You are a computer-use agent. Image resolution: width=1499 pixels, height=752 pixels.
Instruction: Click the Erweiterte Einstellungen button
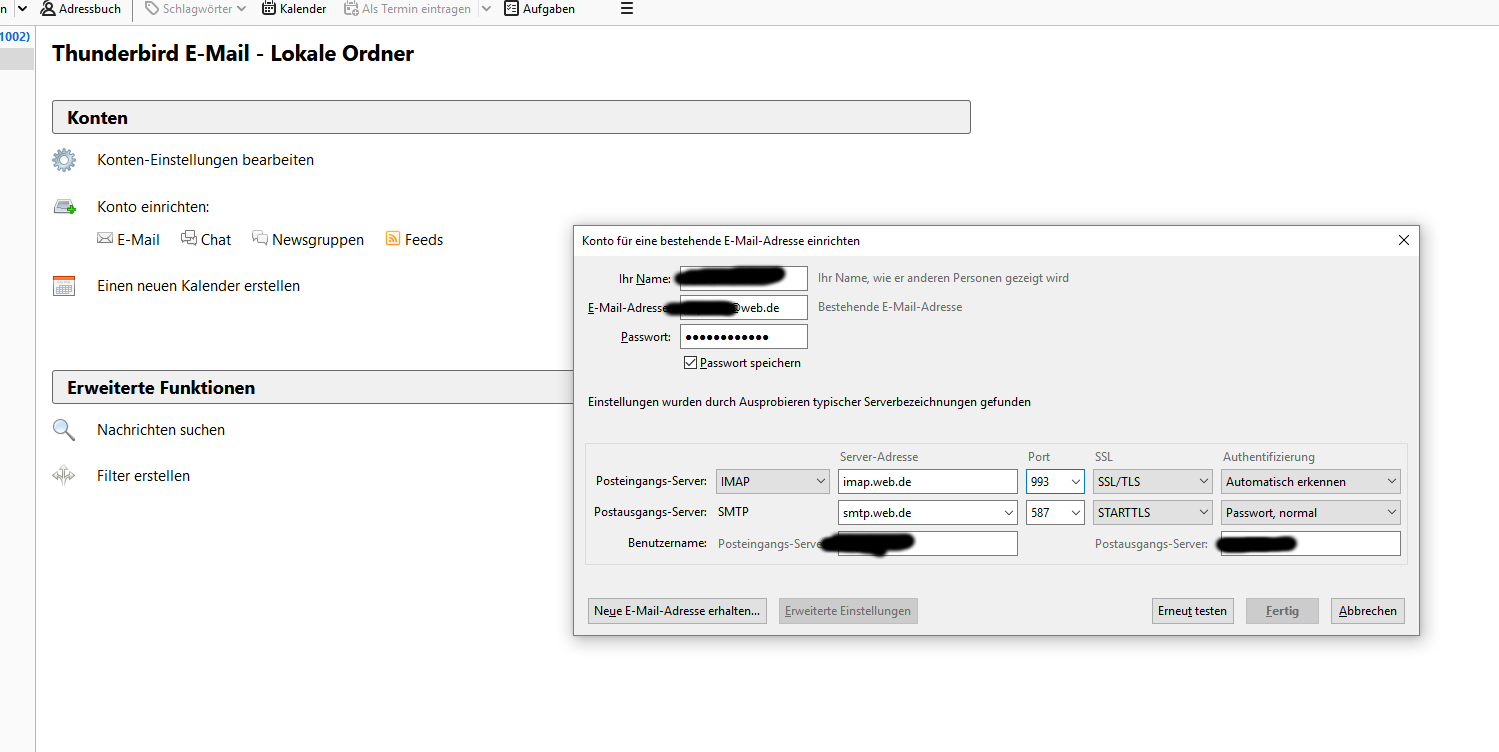848,611
